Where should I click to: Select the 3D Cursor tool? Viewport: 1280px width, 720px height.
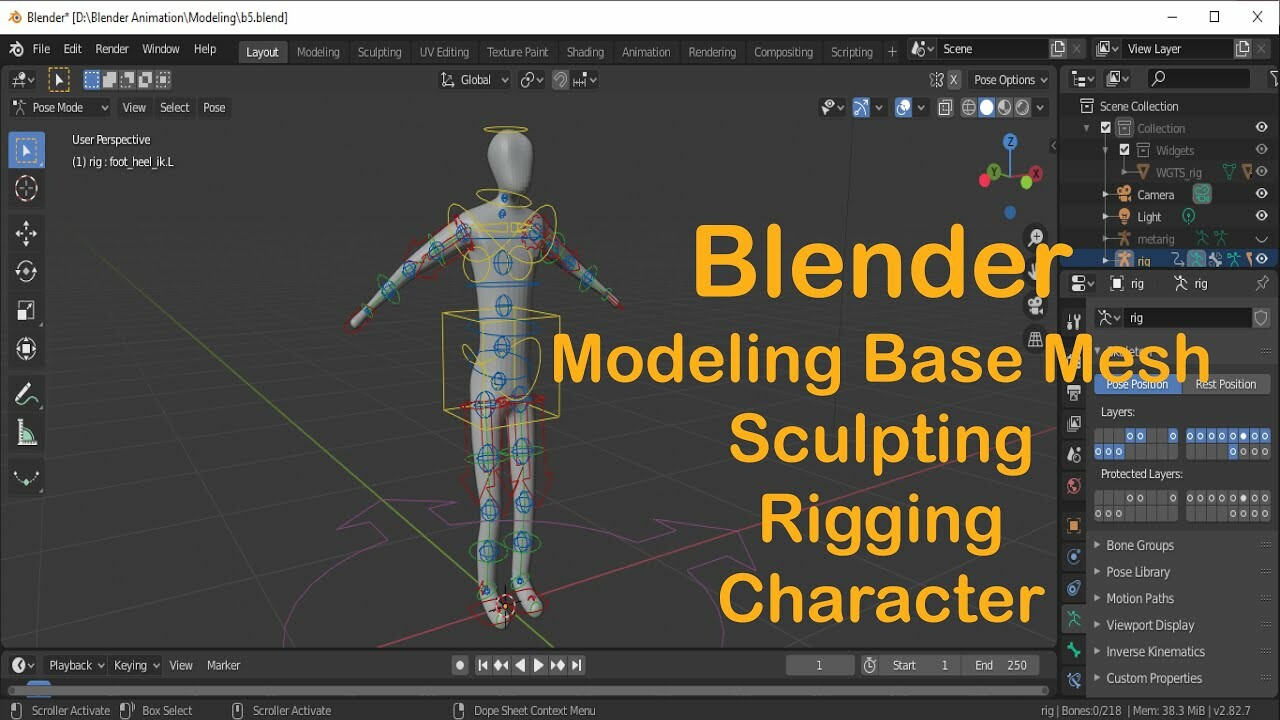[x=27, y=188]
